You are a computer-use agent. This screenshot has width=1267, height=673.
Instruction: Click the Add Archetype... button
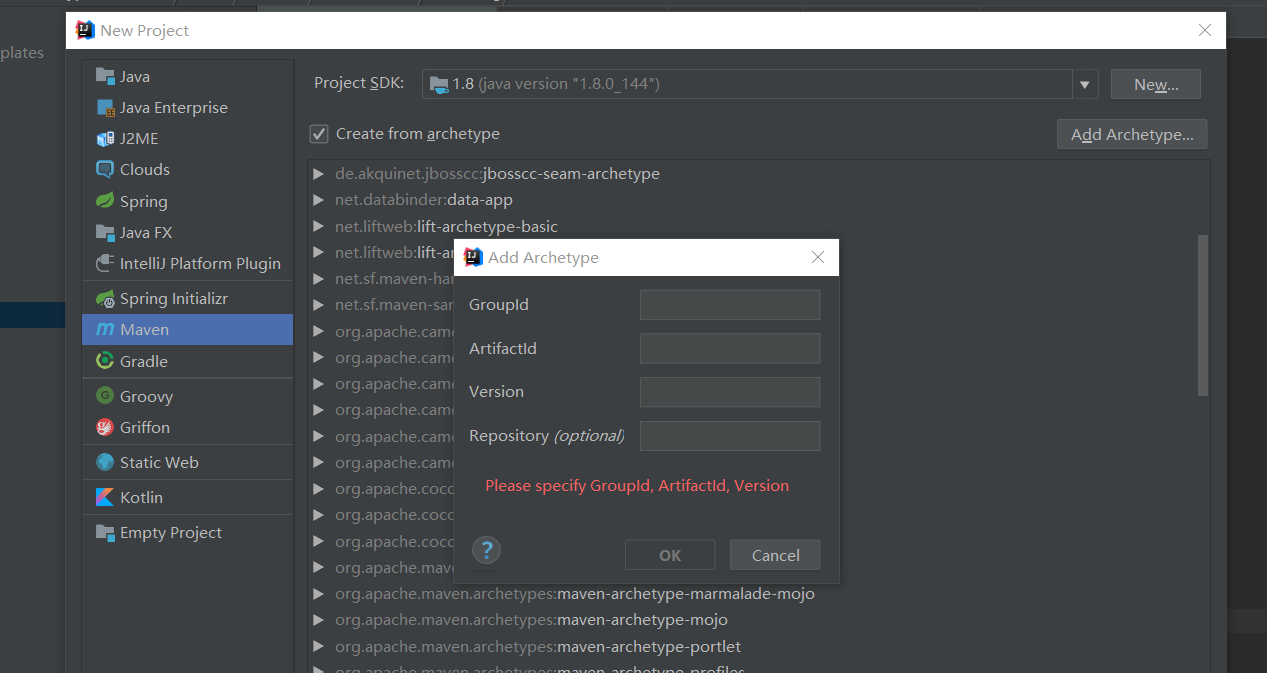pyautogui.click(x=1131, y=134)
